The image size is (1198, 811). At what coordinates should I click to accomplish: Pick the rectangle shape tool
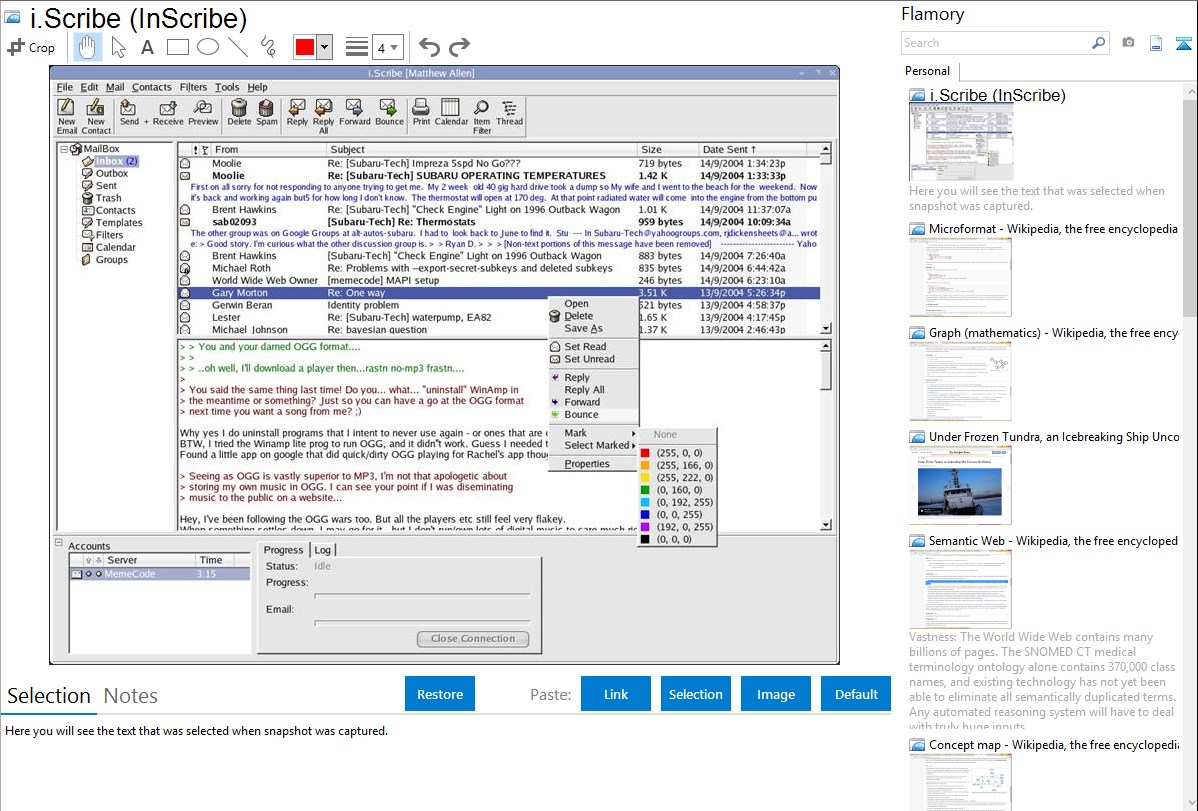pyautogui.click(x=177, y=47)
